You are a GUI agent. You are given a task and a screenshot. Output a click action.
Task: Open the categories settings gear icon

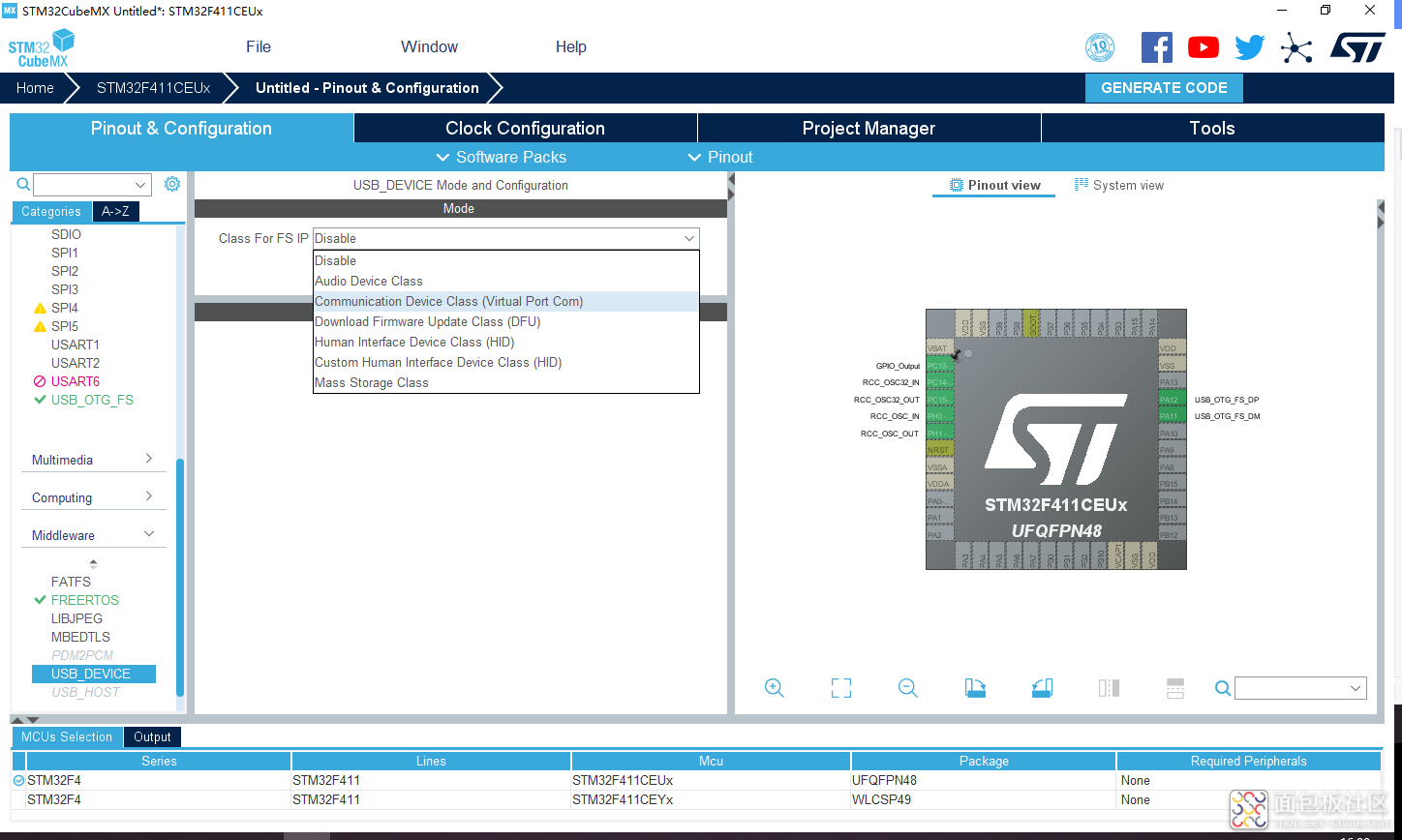tap(172, 184)
